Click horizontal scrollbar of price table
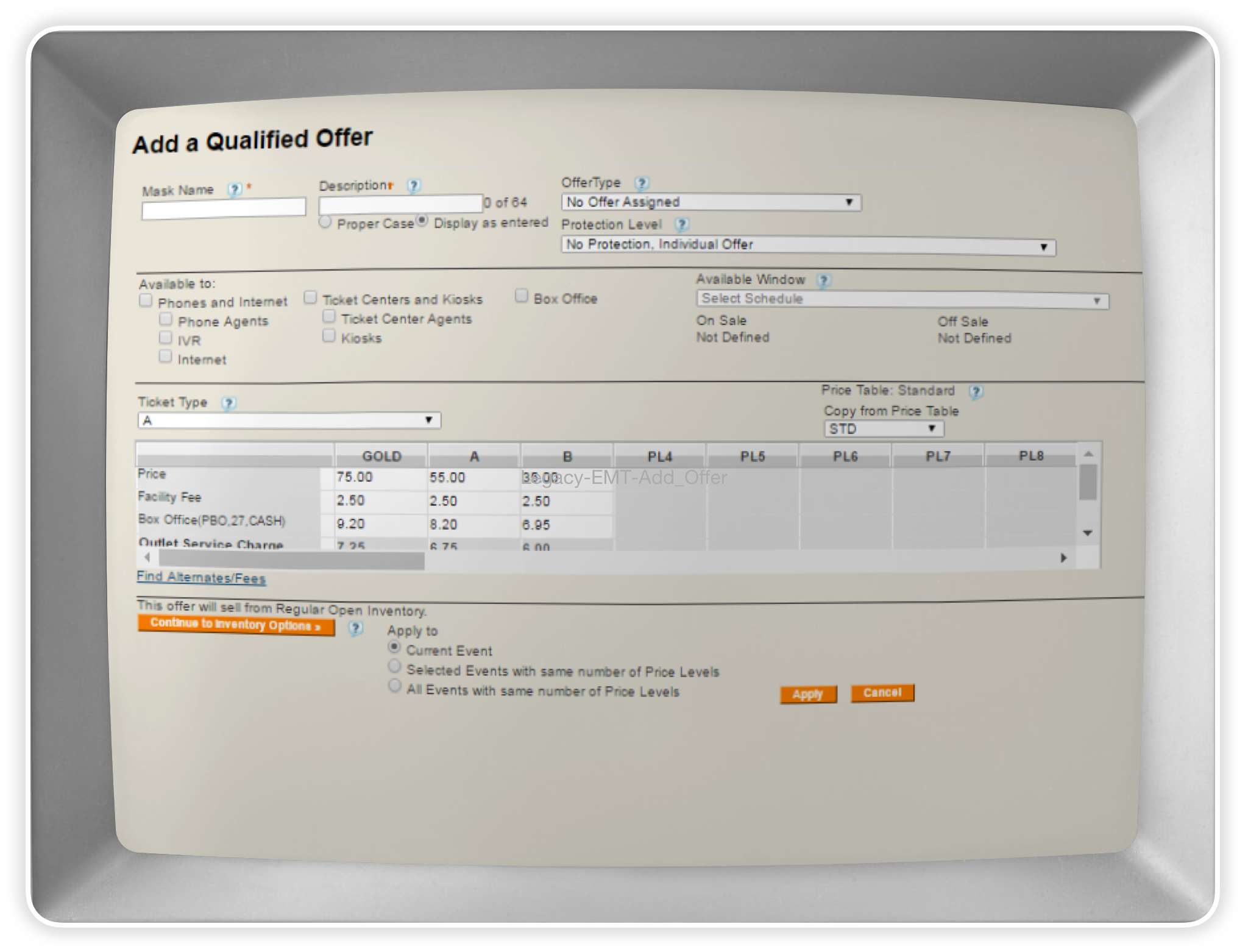 [x=291, y=559]
